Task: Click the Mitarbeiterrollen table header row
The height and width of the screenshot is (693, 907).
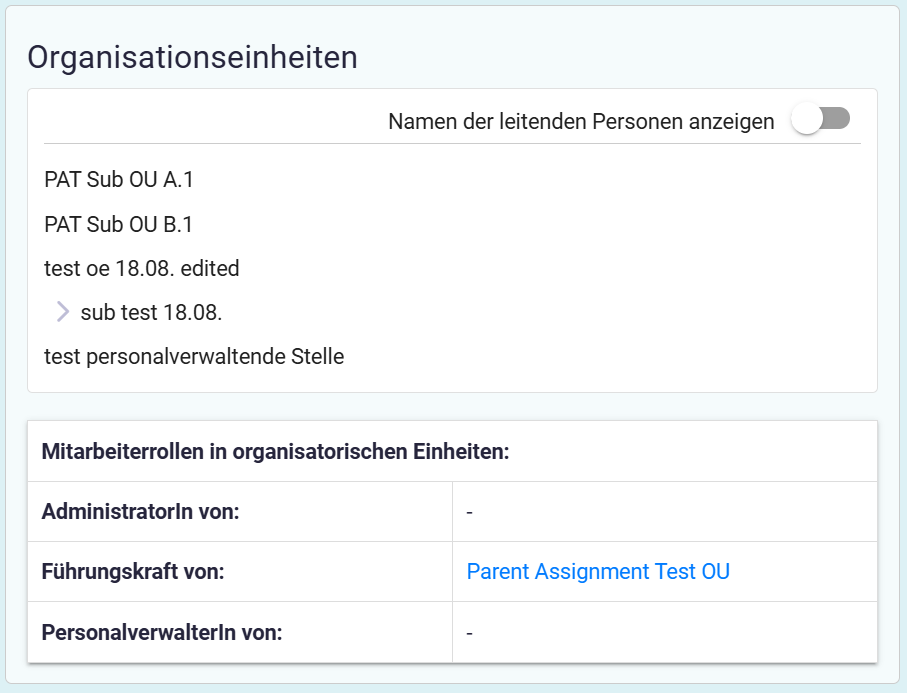Action: tap(276, 452)
